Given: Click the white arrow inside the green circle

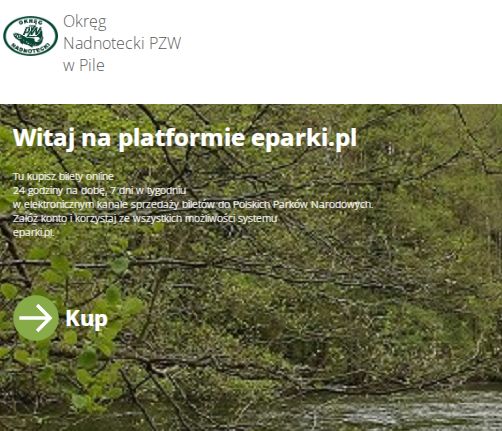Looking at the screenshot, I should [36, 318].
